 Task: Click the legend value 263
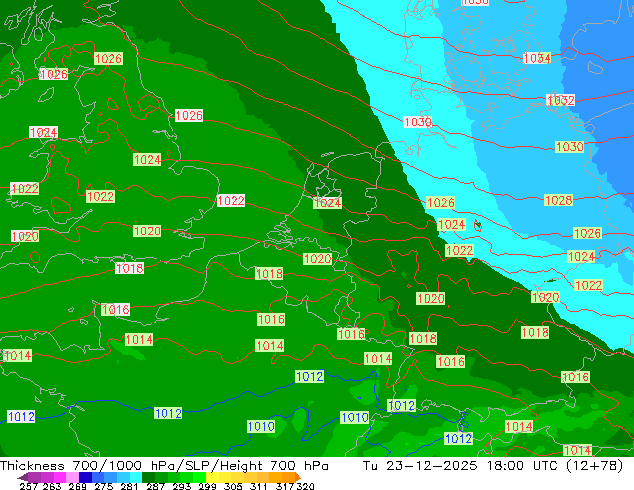point(51,486)
